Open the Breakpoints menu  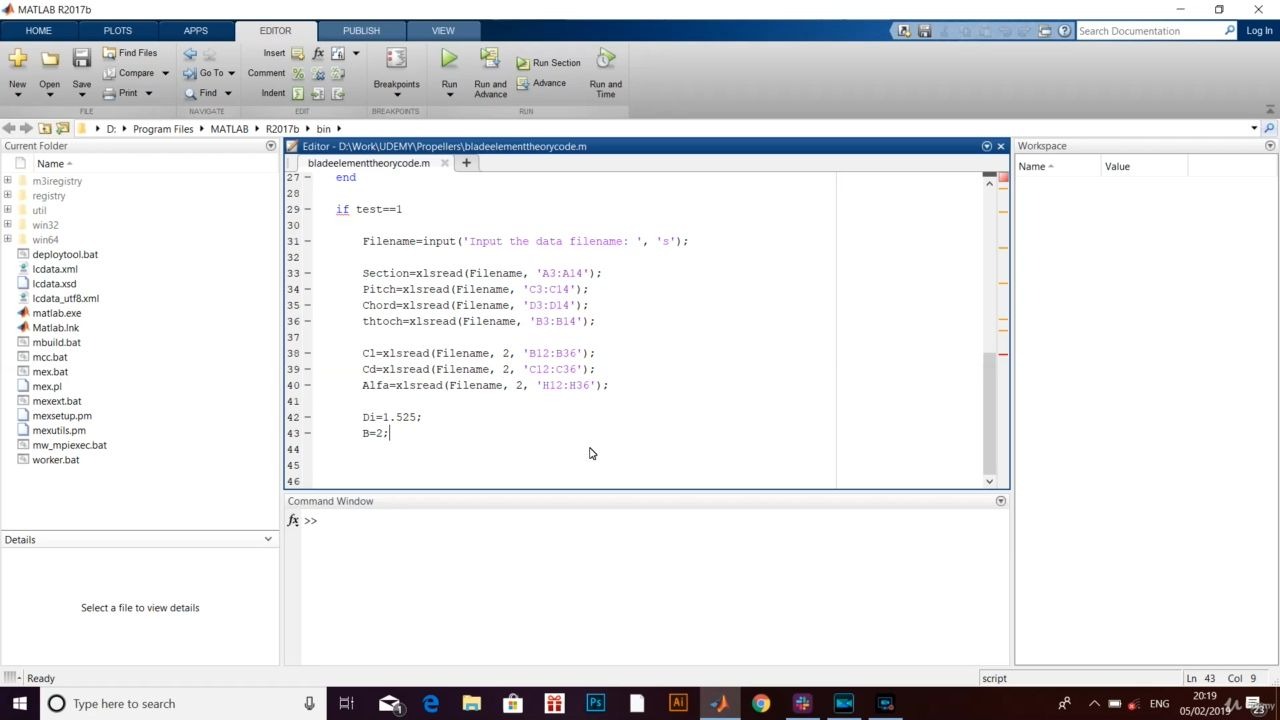click(396, 70)
